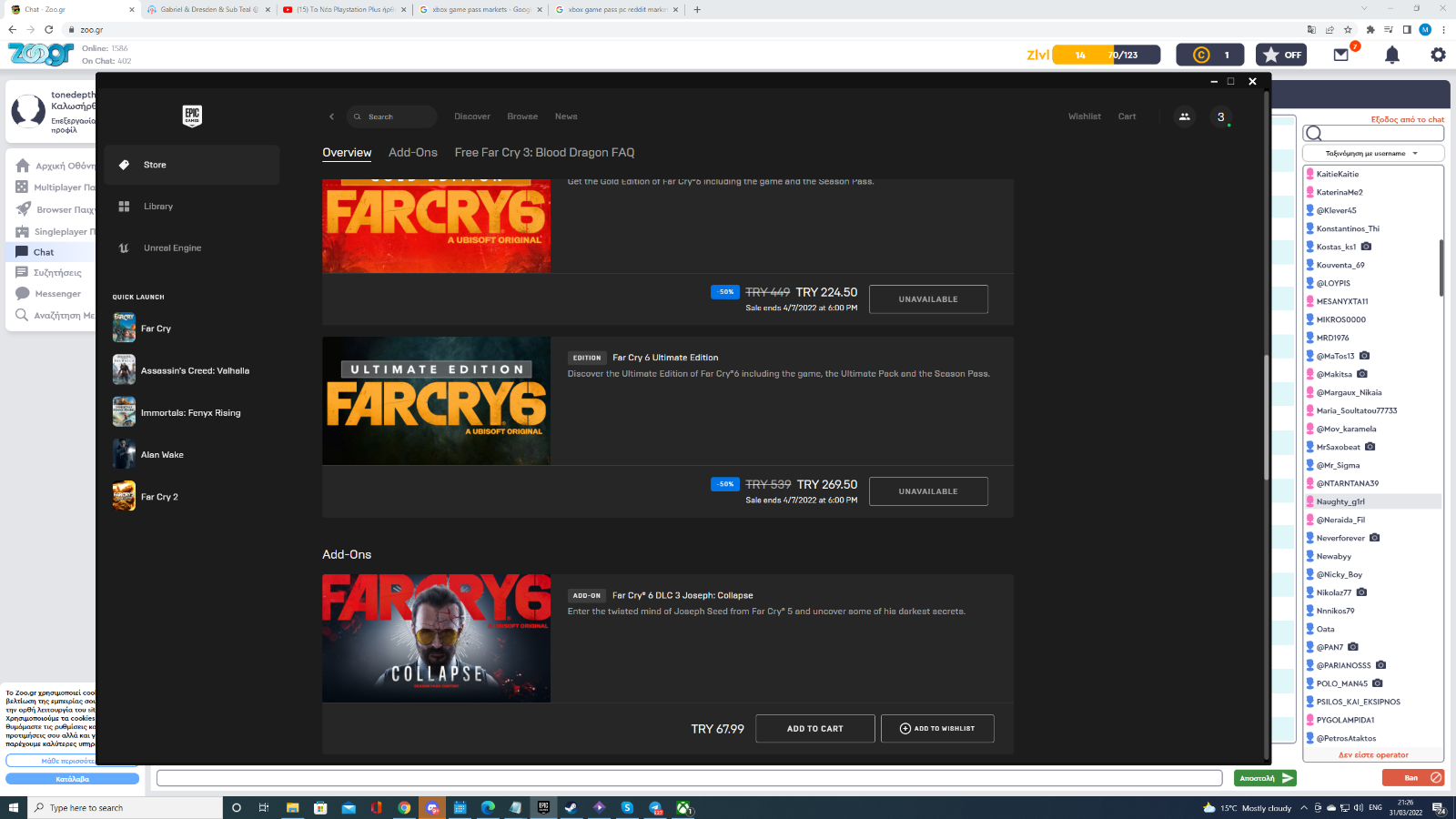Open Epic Games Launcher taskbar icon

pyautogui.click(x=543, y=807)
